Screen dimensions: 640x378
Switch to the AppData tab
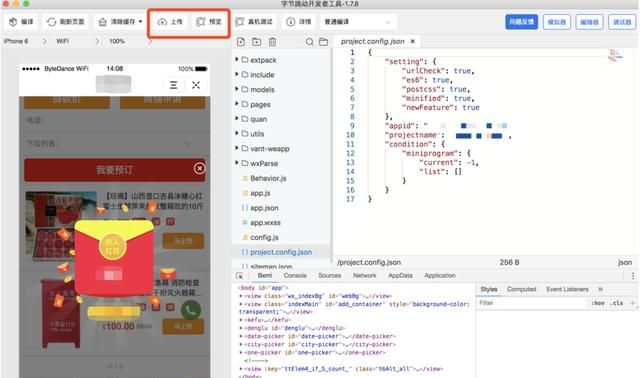pyautogui.click(x=400, y=276)
